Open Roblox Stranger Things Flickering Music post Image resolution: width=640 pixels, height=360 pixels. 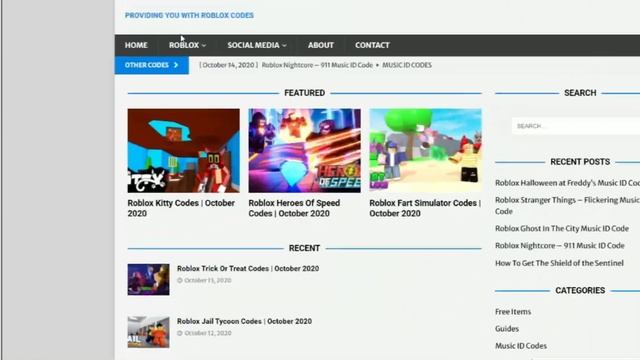[567, 206]
